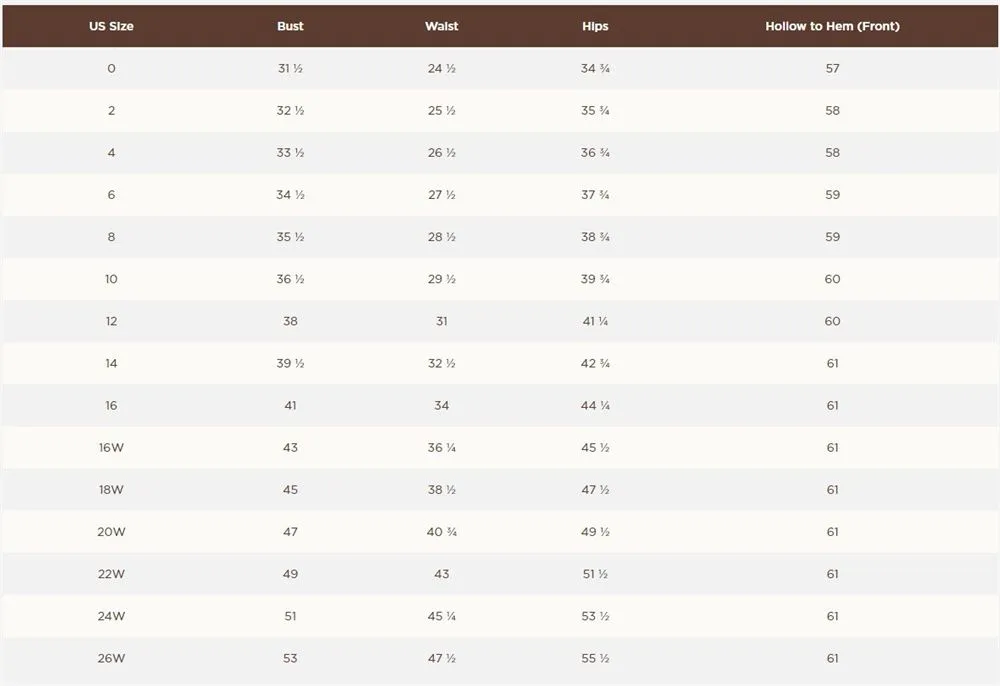Screen dimensions: 1000x686
Task: Click hollow to hem value for size 26W
Action: tap(832, 659)
